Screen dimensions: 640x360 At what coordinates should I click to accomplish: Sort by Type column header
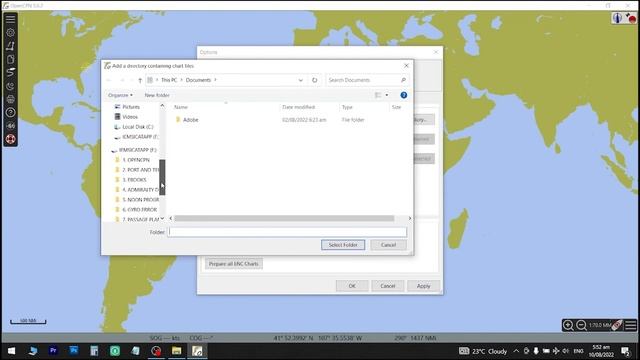click(x=347, y=107)
